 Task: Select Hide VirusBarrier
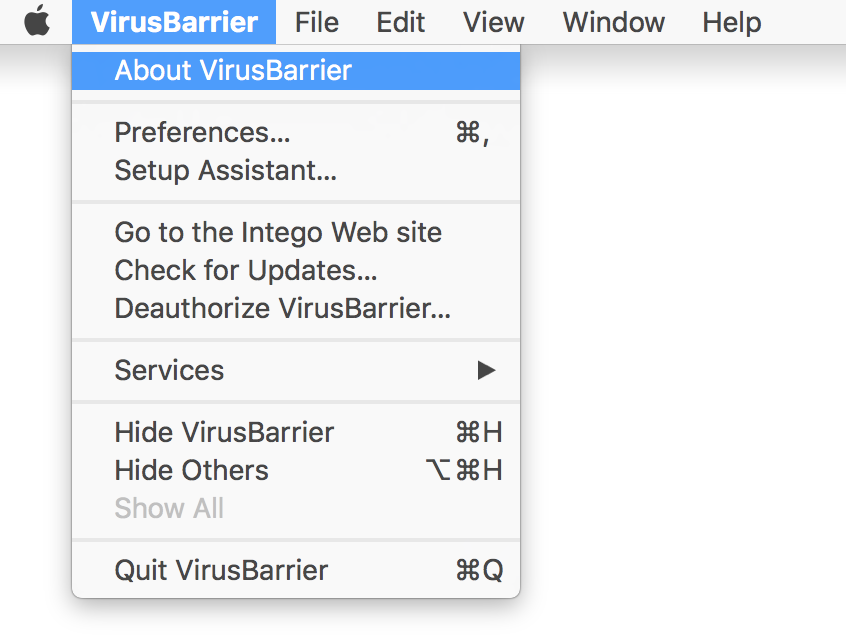[x=296, y=432]
